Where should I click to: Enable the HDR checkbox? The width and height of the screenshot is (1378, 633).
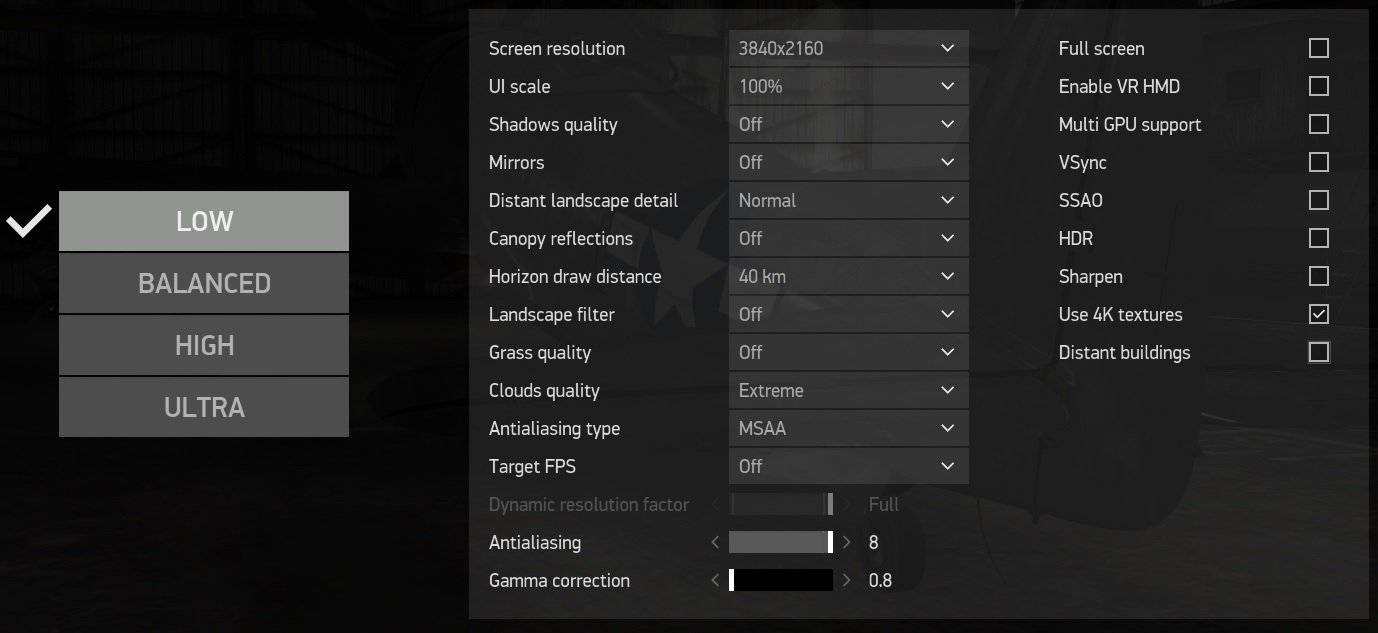[1319, 238]
